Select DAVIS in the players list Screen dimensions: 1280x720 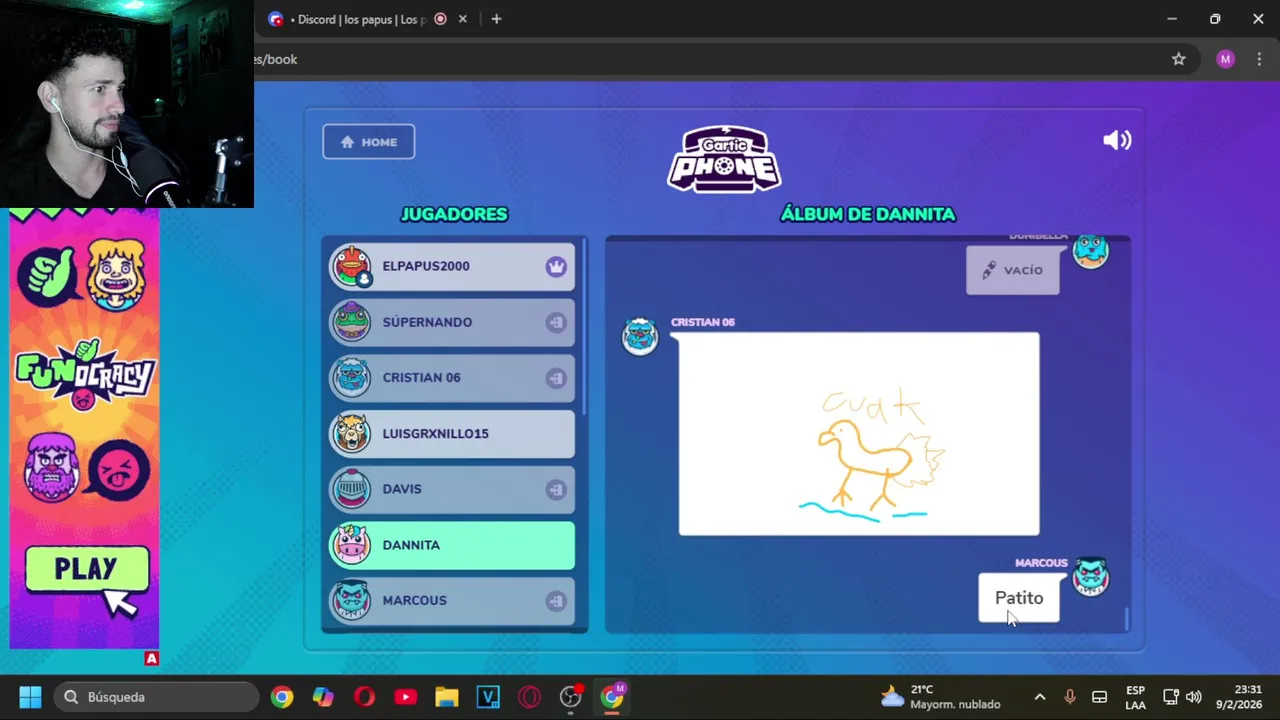452,489
